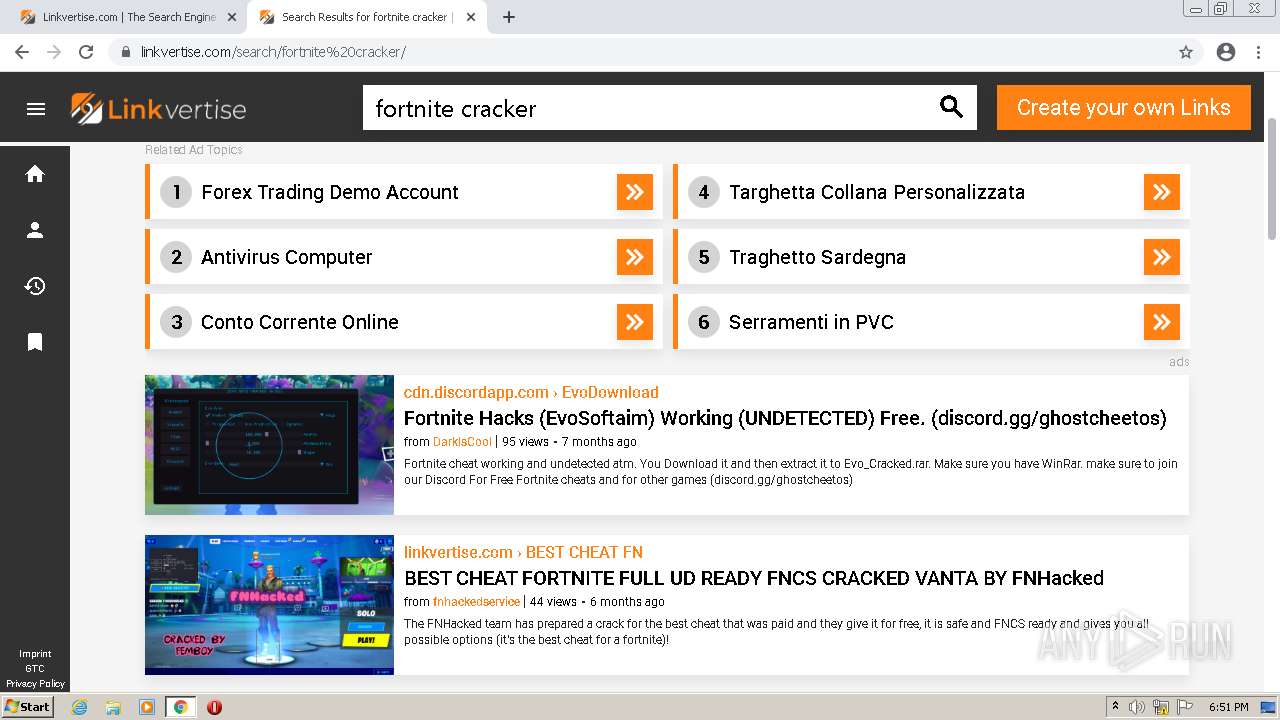Open the history sidebar icon
Viewport: 1280px width, 720px height.
(35, 286)
